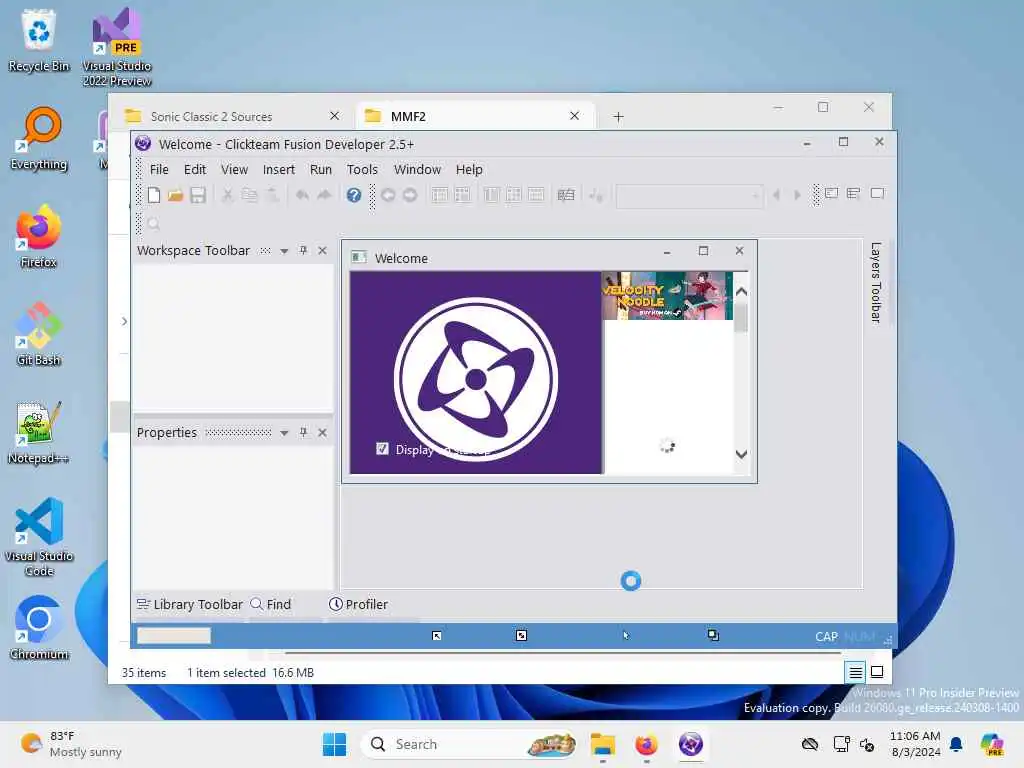1024x768 pixels.
Task: Toggle the first window layout icon at toolbar right
Action: [831, 193]
